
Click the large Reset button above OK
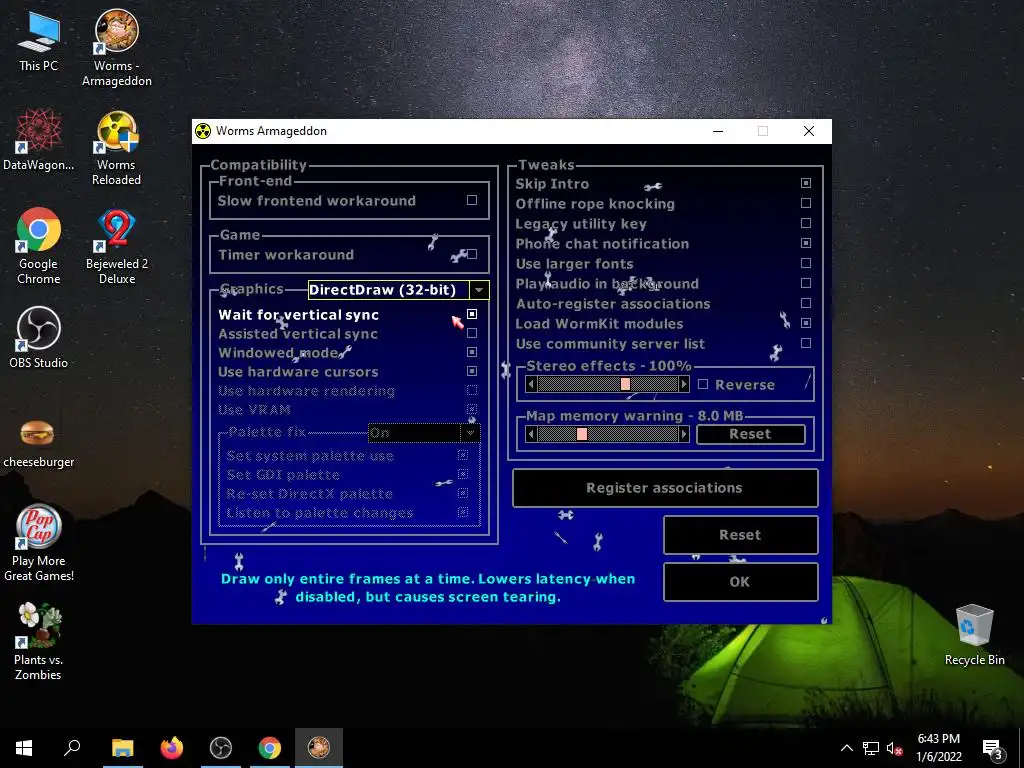(x=741, y=535)
